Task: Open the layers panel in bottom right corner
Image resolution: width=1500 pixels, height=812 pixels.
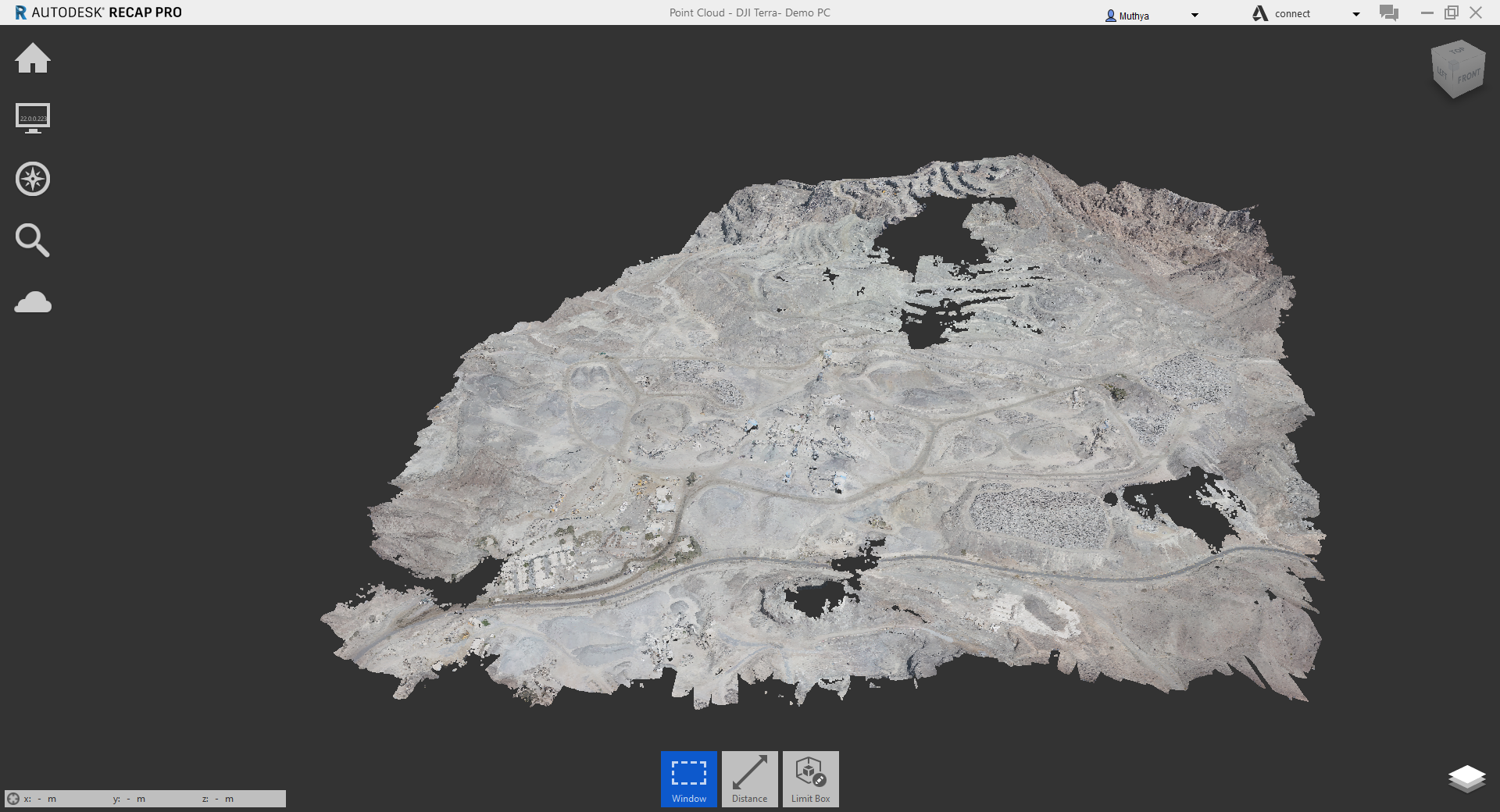Action: click(x=1467, y=778)
